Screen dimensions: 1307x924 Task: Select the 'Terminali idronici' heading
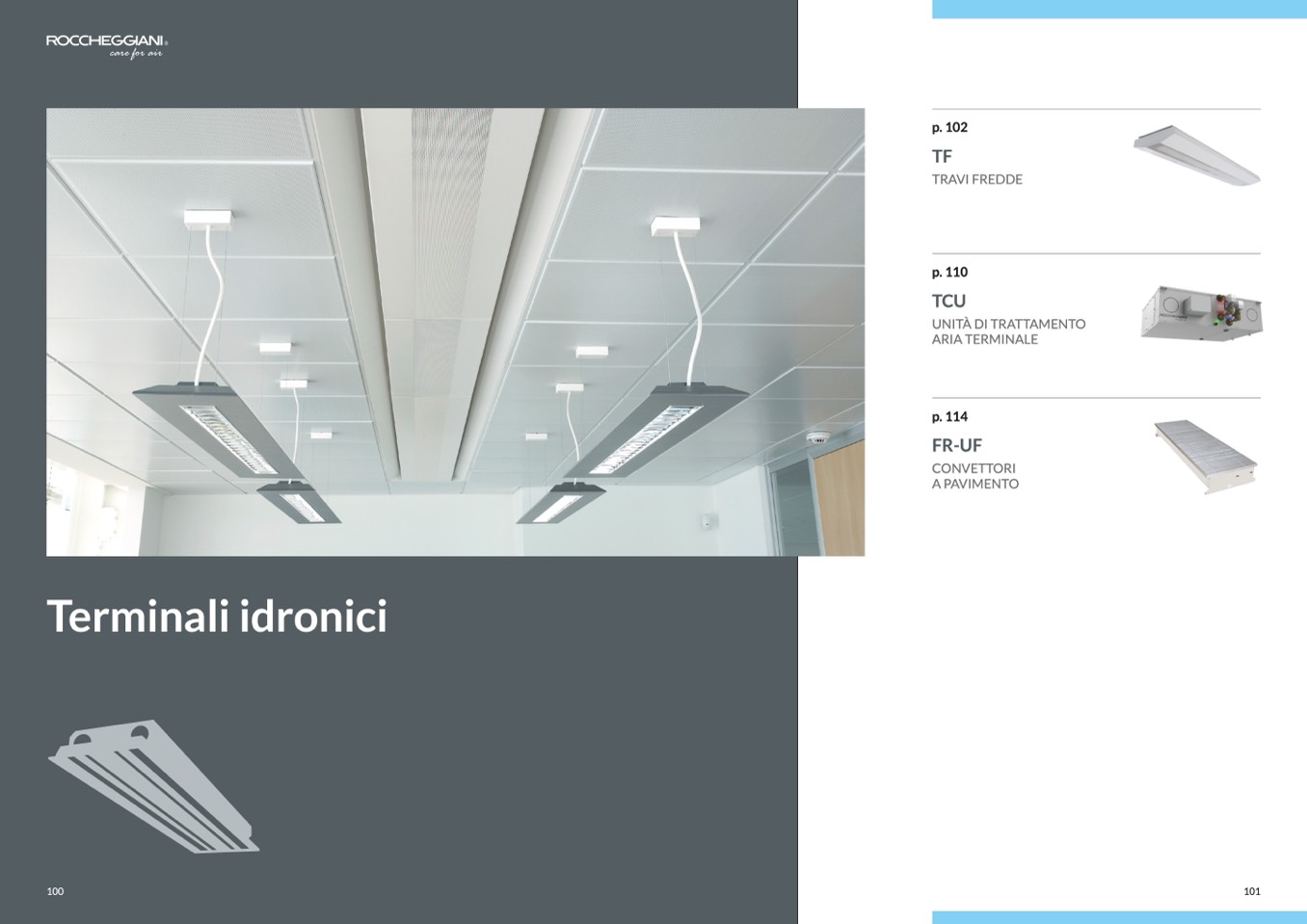click(x=217, y=616)
